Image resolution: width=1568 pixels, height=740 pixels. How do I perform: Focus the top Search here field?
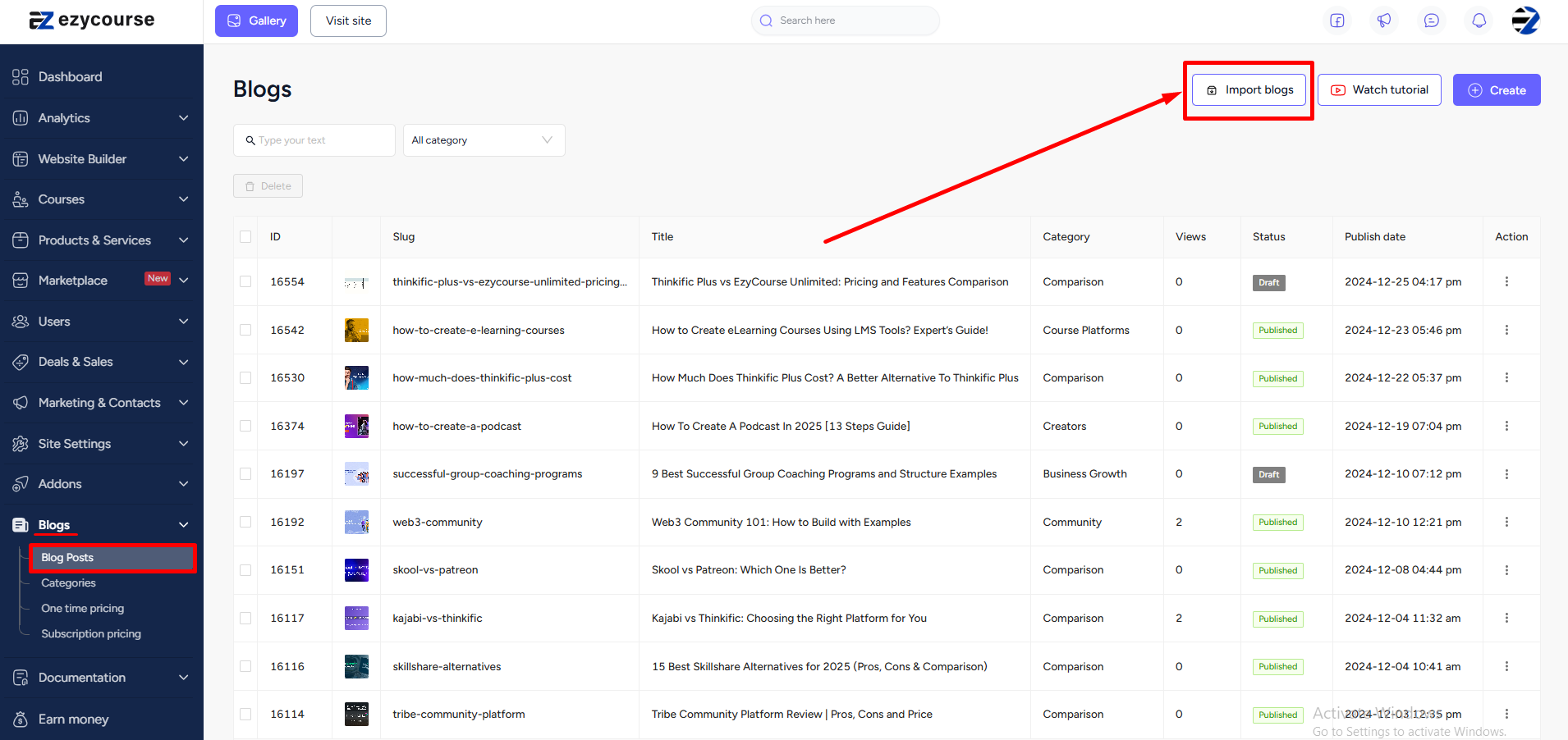click(845, 21)
